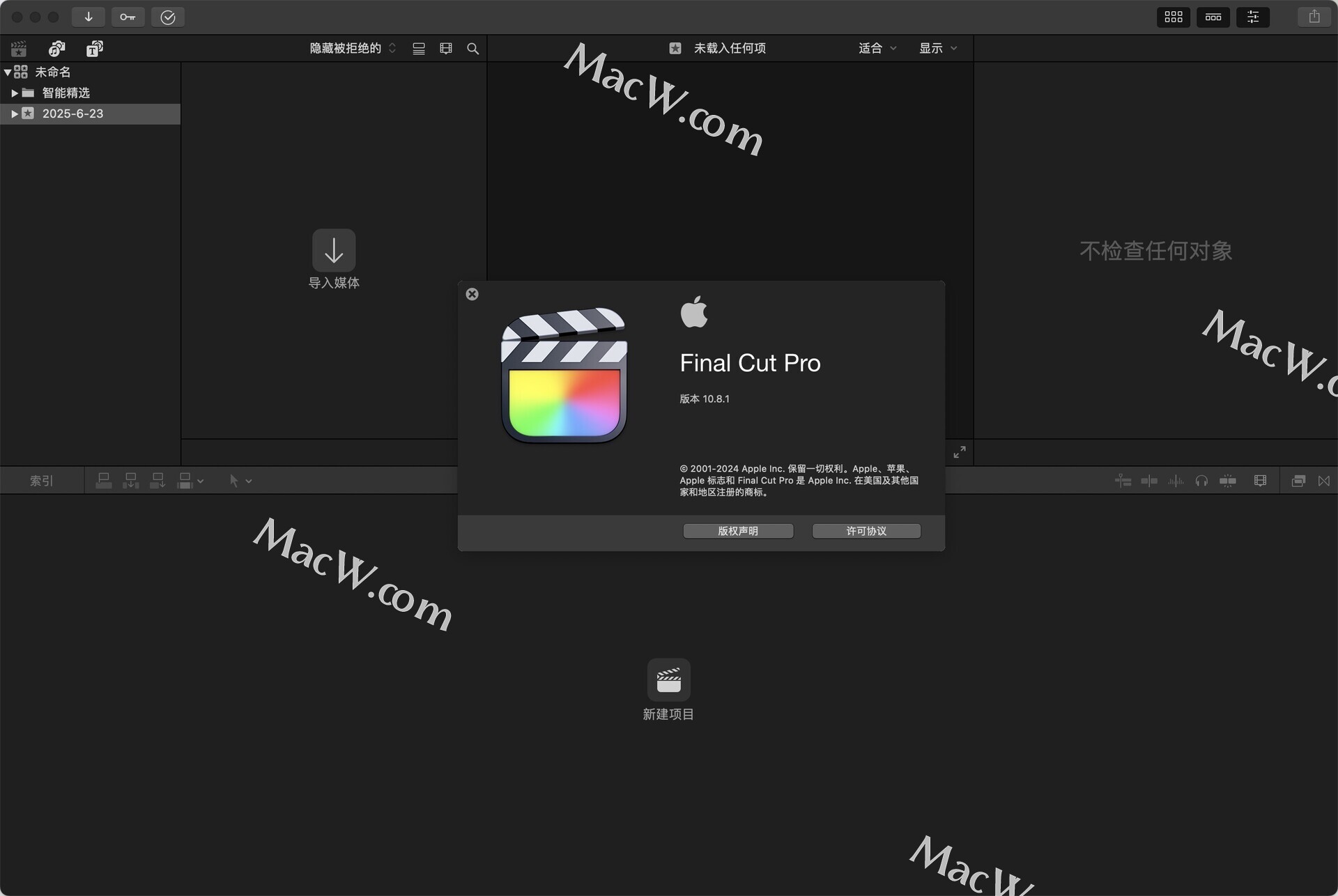Click the import media toolbar button
The width and height of the screenshot is (1338, 896).
tap(89, 17)
